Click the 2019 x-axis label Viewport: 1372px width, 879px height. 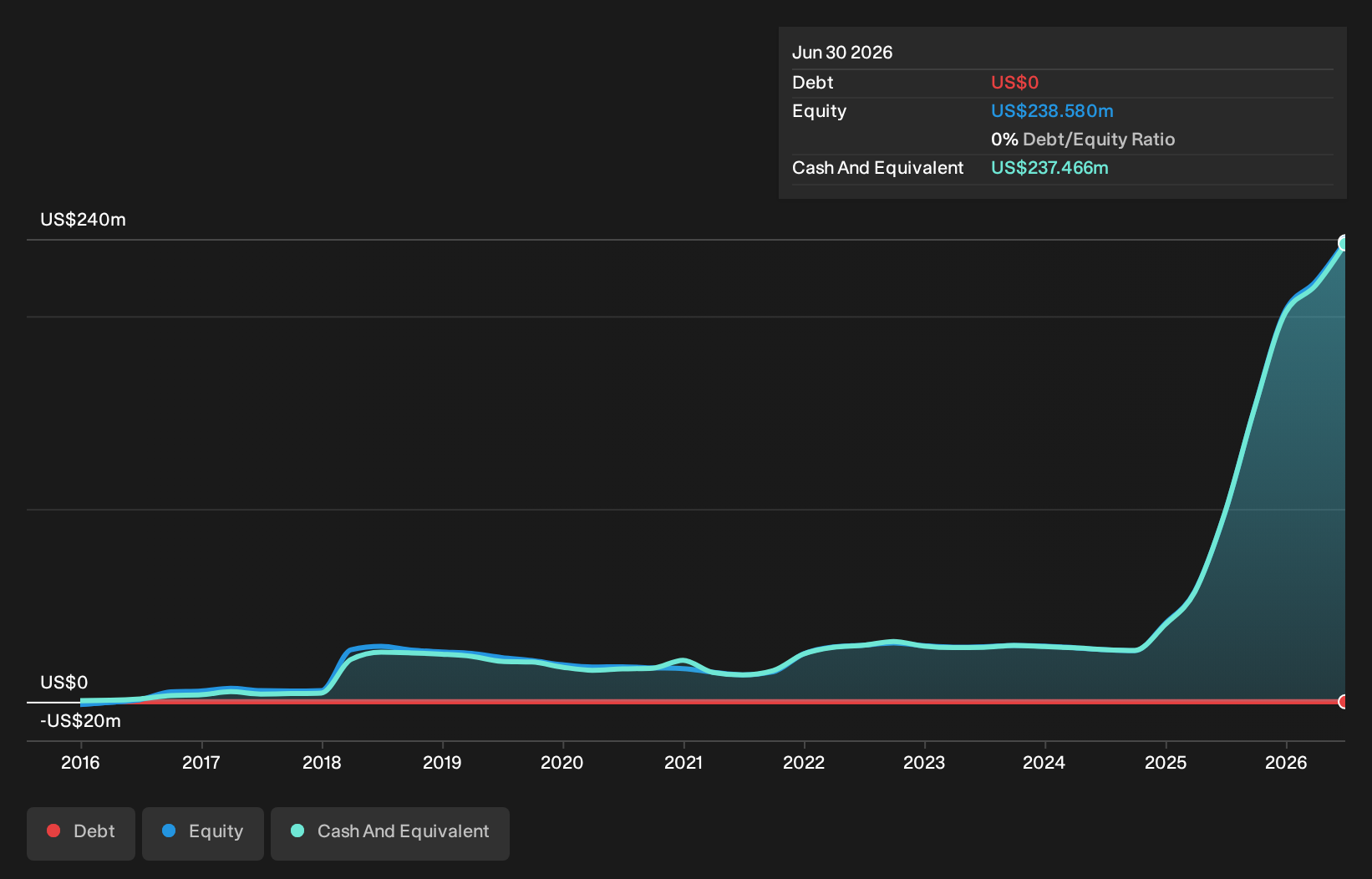click(x=442, y=762)
